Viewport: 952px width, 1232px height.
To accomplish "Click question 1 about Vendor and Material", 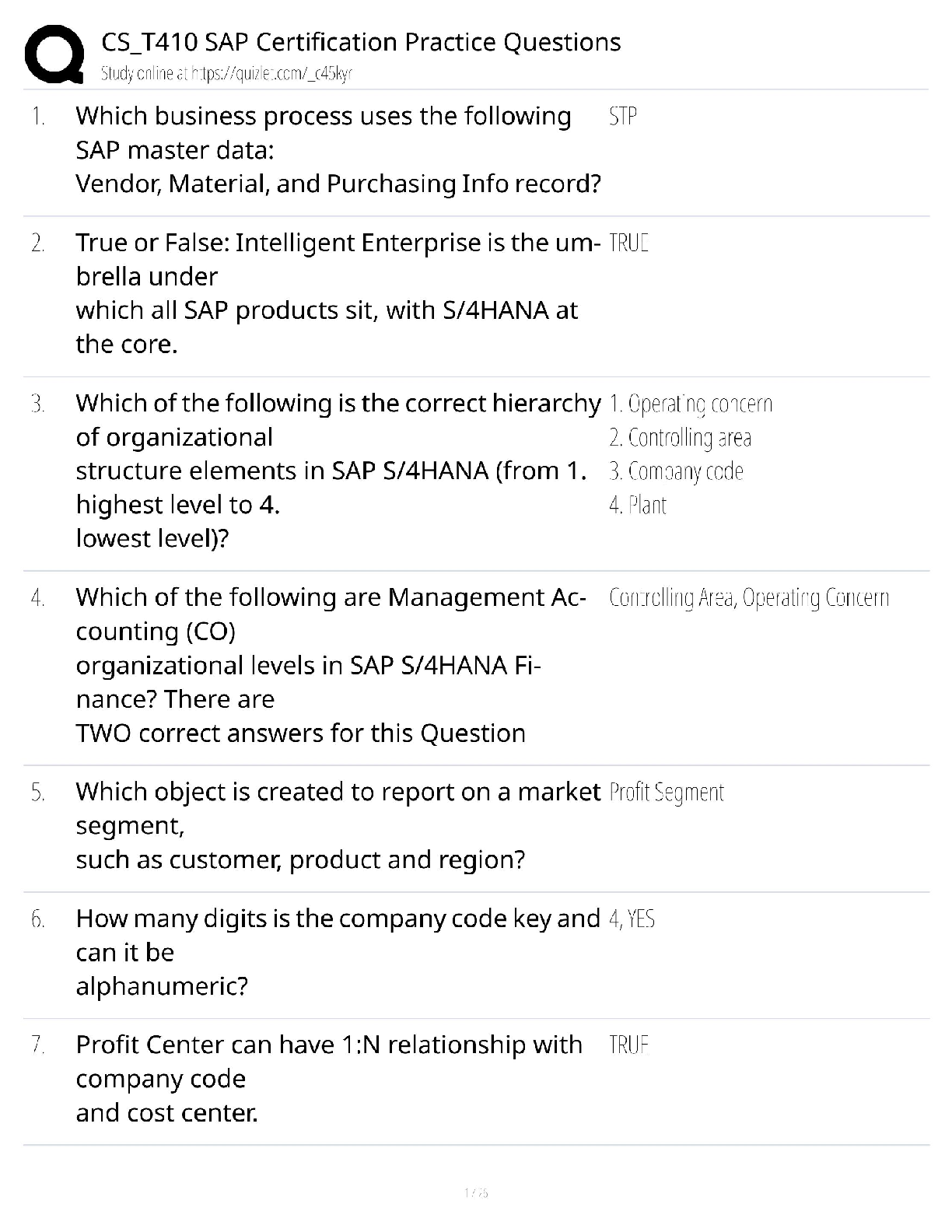I will tap(338, 150).
